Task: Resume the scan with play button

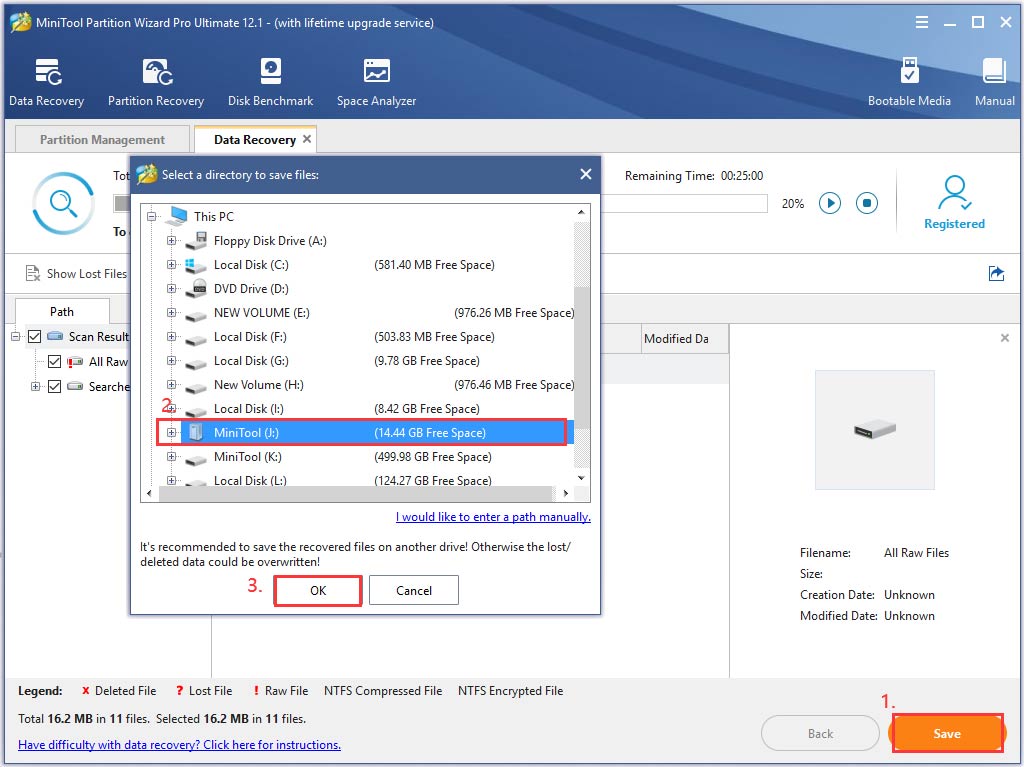Action: [830, 203]
